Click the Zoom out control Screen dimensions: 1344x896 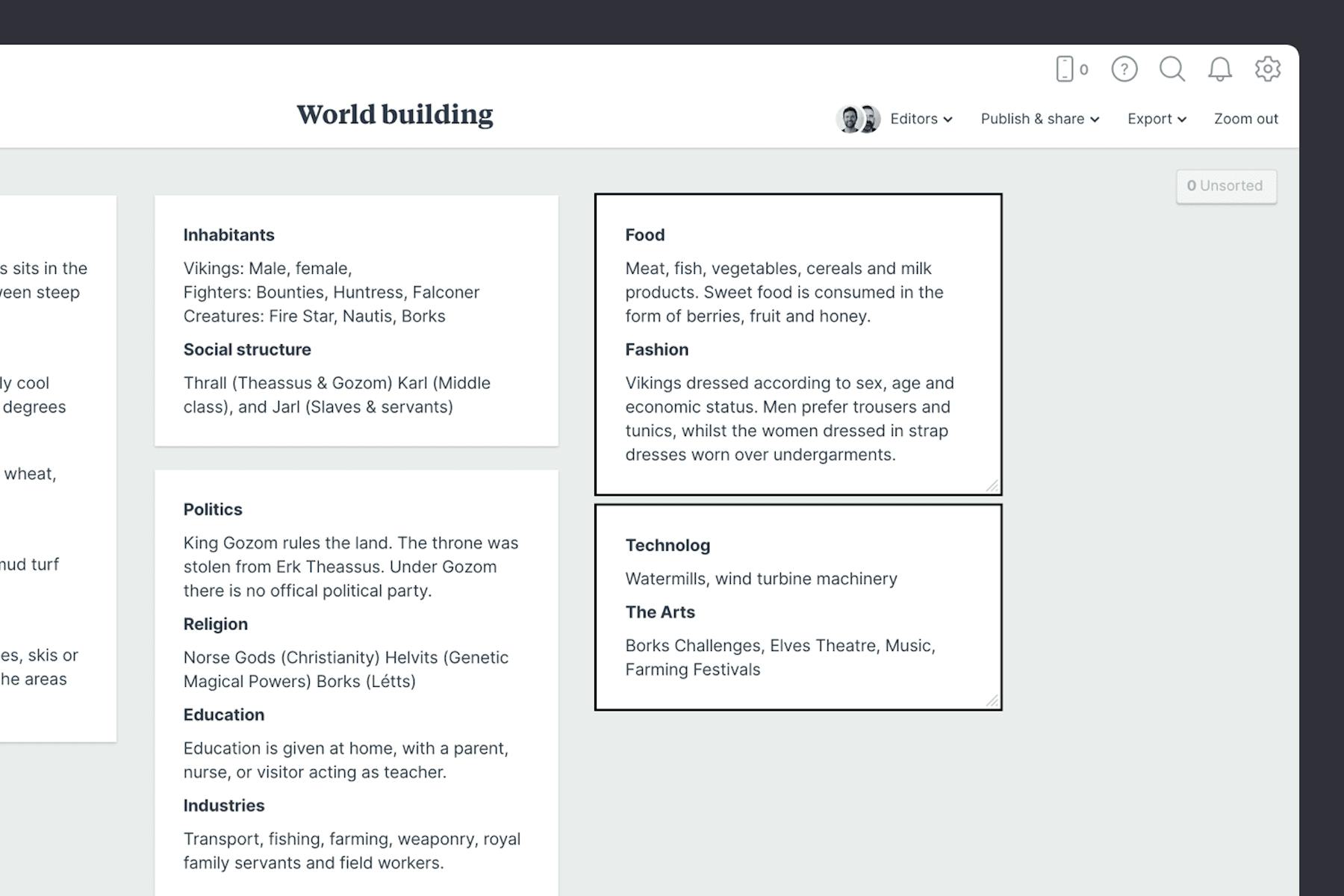[1245, 119]
